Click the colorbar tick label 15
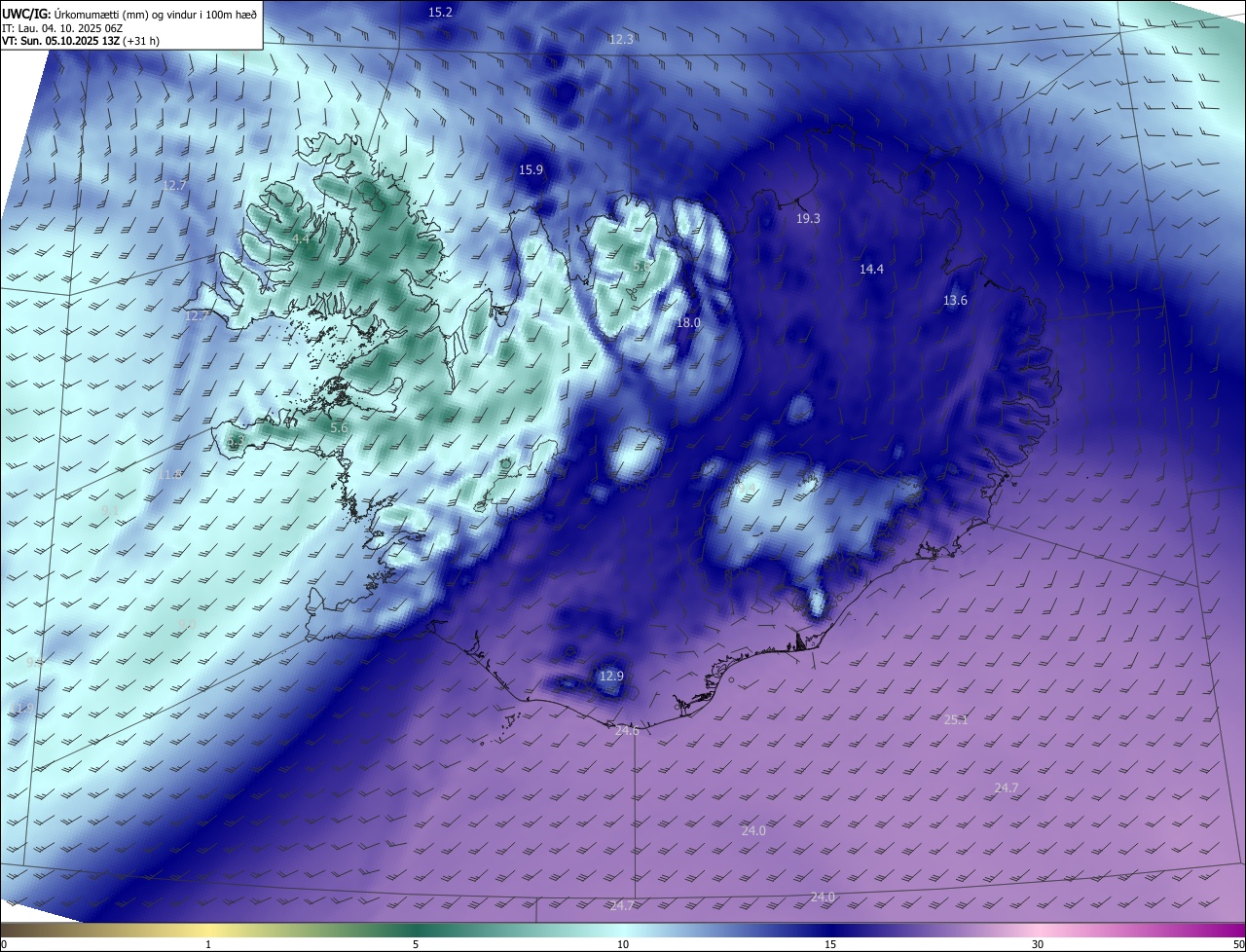The height and width of the screenshot is (952, 1246). 830,944
